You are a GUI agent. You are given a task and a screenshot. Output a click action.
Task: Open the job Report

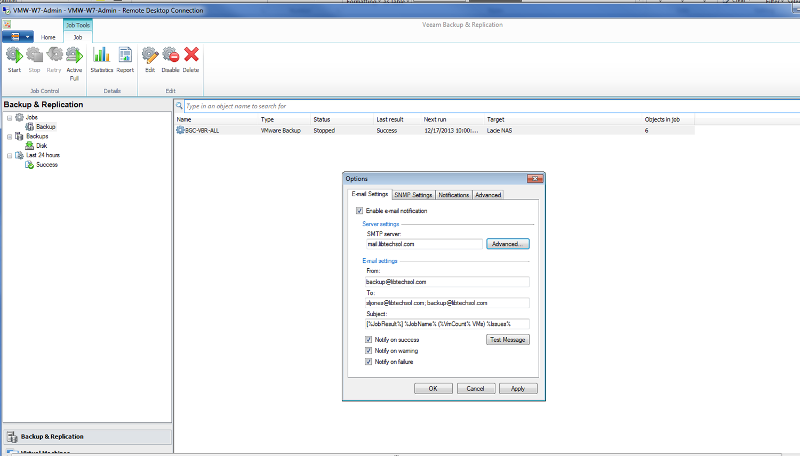(x=125, y=55)
